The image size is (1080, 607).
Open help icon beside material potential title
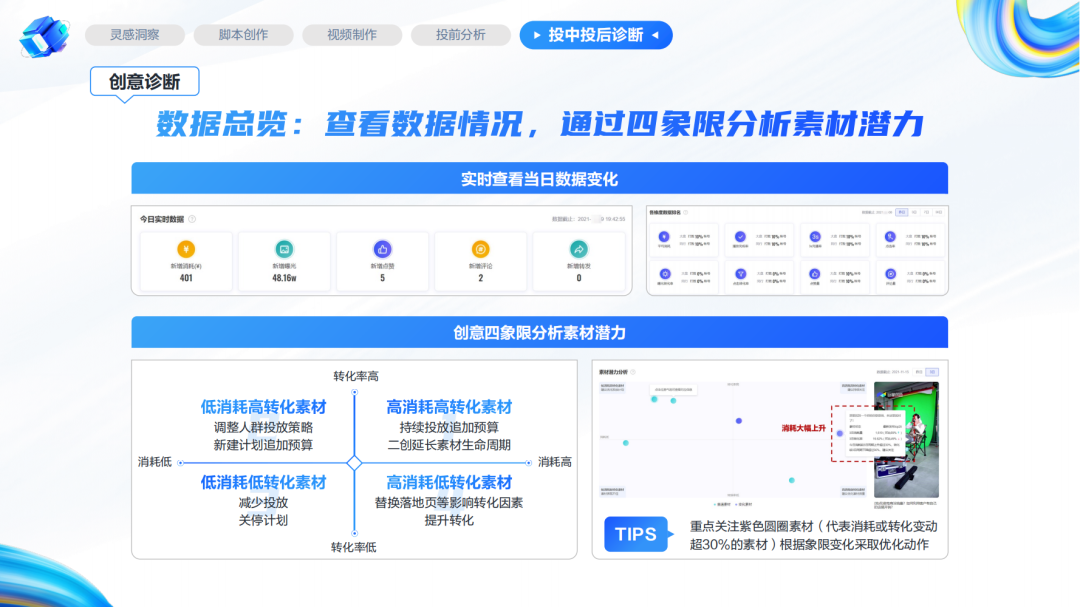tap(633, 372)
